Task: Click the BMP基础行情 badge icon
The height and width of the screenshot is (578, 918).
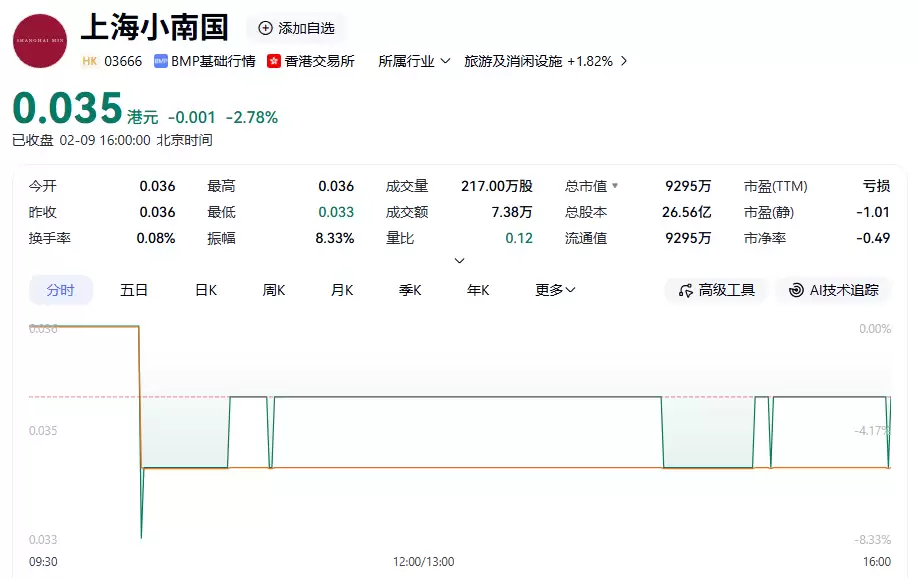Action: [x=160, y=60]
